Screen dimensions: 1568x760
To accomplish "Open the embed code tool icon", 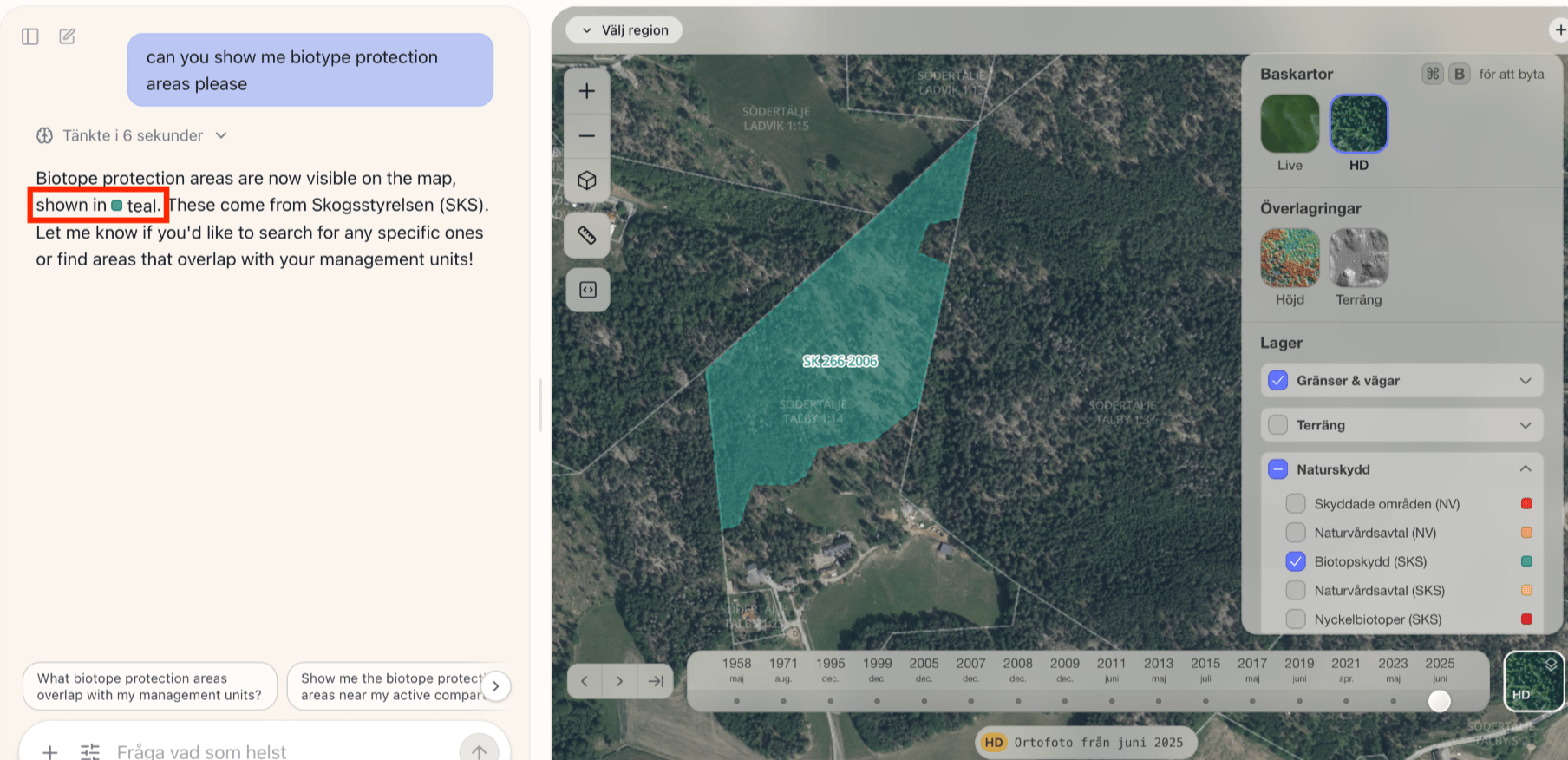I will coord(587,290).
